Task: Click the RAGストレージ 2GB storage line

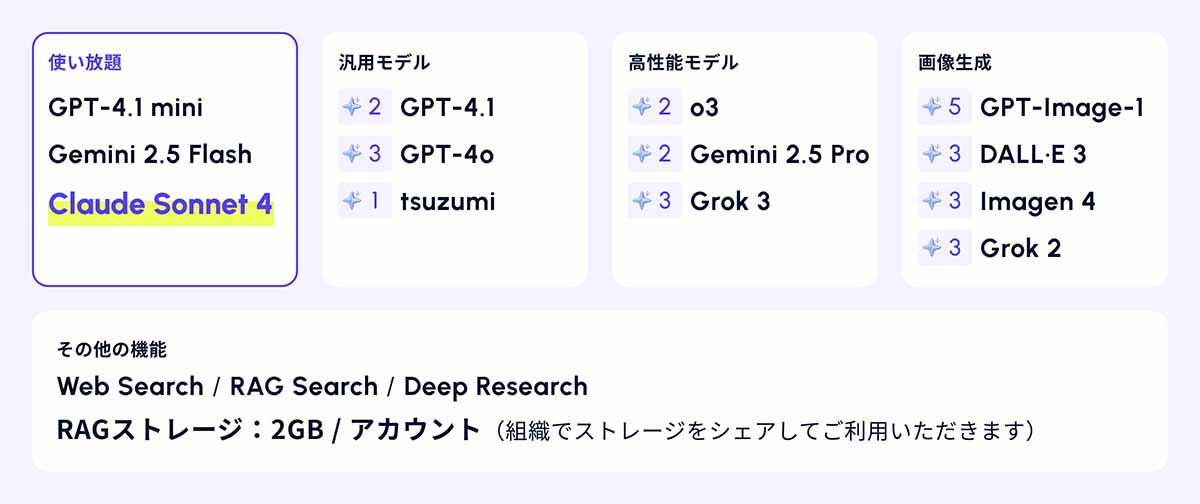Action: click(270, 431)
